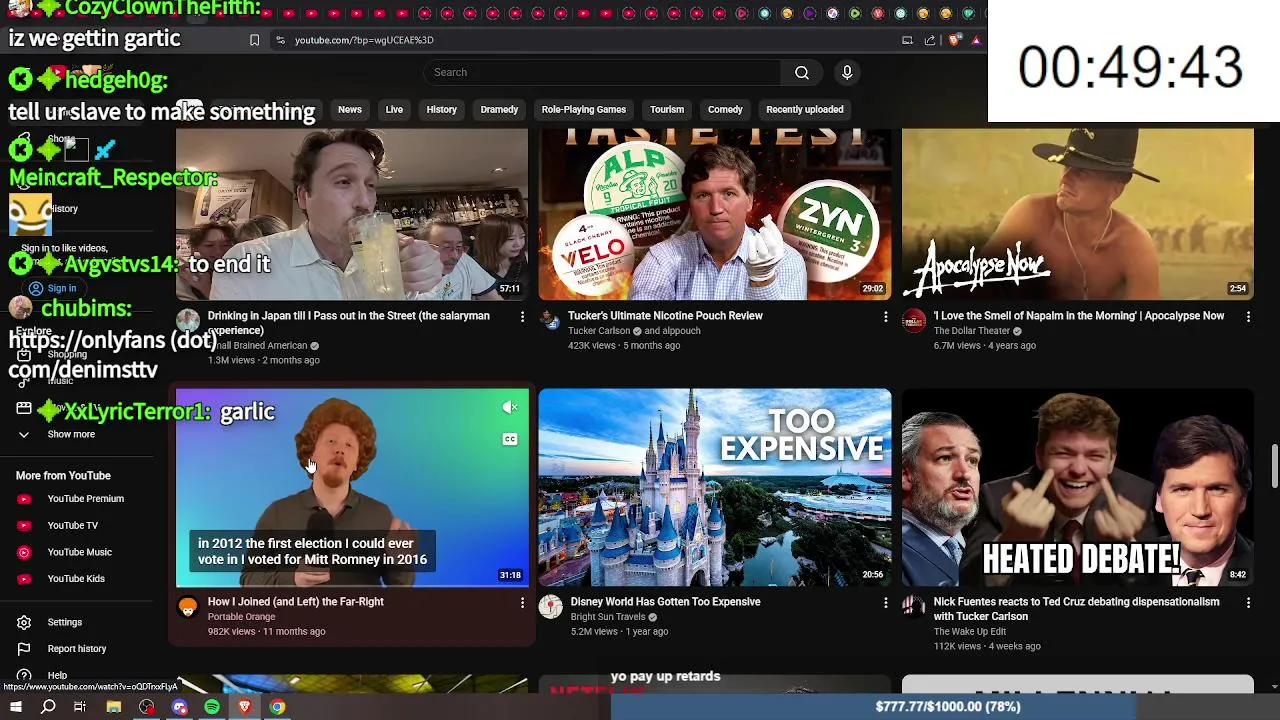Select the Role-Playing Games filter chip
This screenshot has width=1280, height=720.
pos(584,109)
